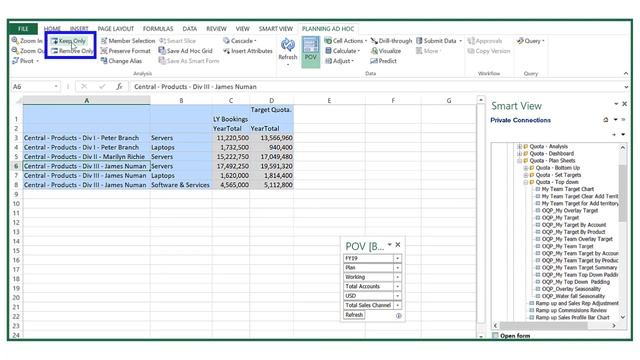
Task: Open the Cell Actions dropdown
Action: pyautogui.click(x=346, y=41)
